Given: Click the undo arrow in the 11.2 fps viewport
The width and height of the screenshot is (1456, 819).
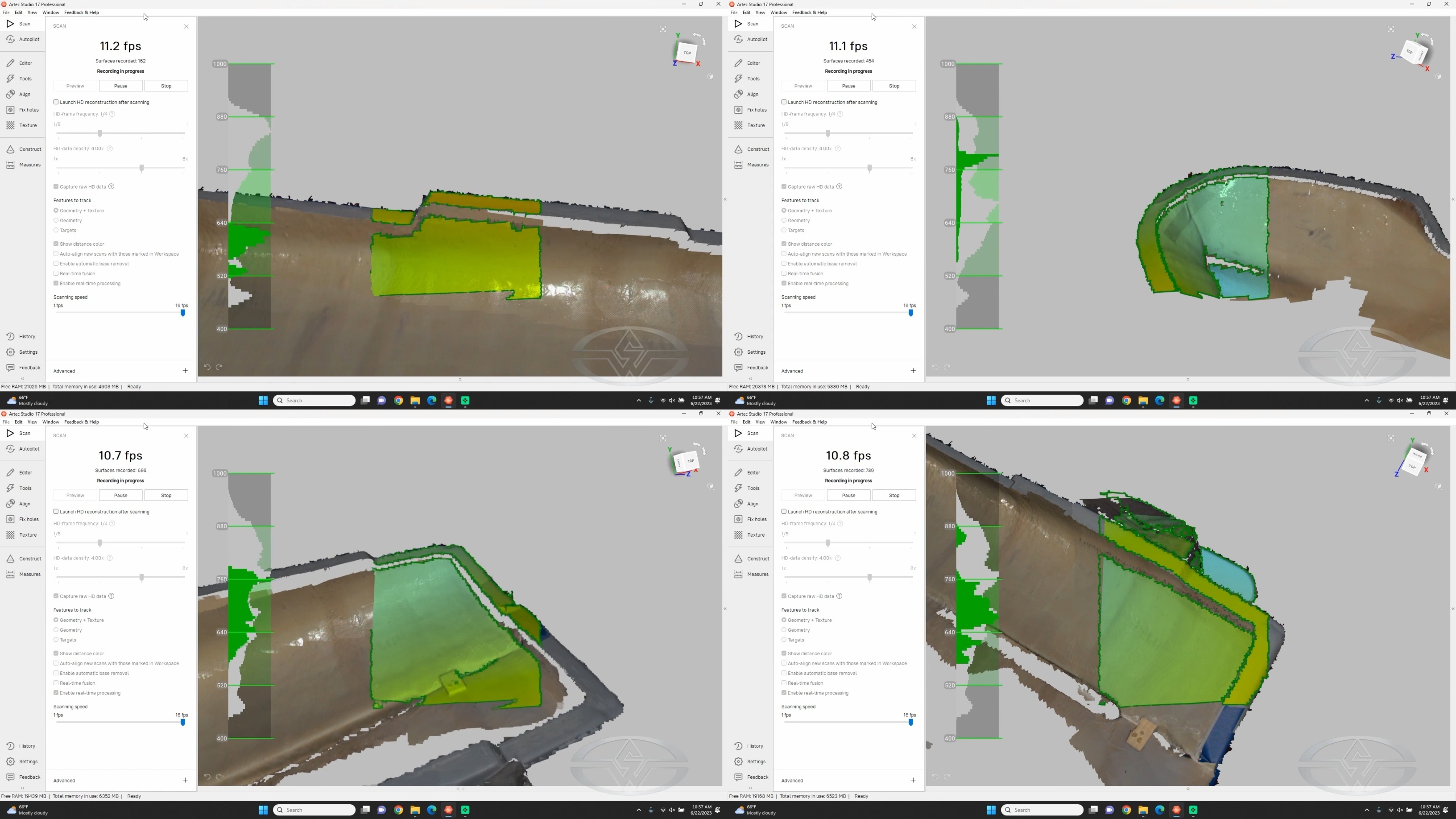Looking at the screenshot, I should (207, 368).
